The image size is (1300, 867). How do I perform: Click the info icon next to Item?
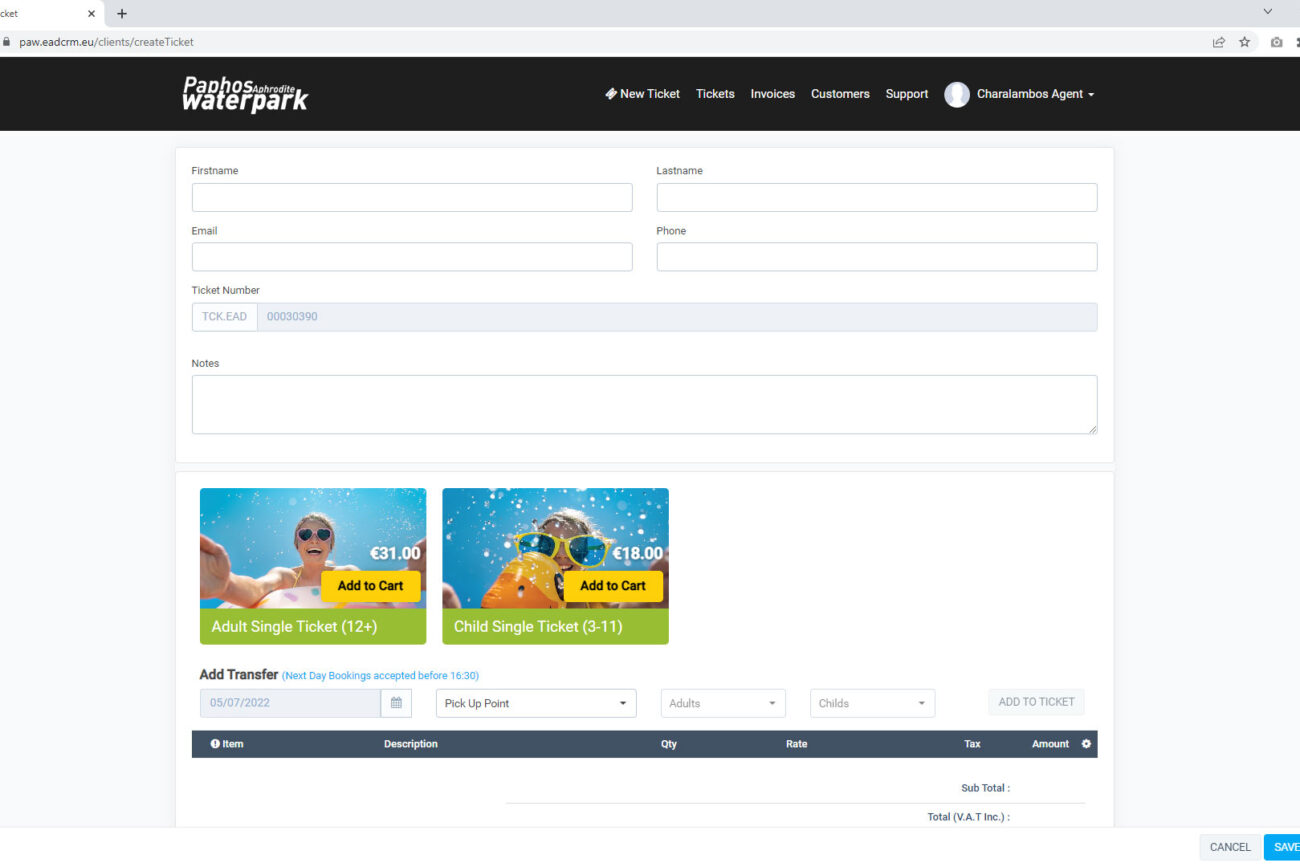click(x=215, y=744)
